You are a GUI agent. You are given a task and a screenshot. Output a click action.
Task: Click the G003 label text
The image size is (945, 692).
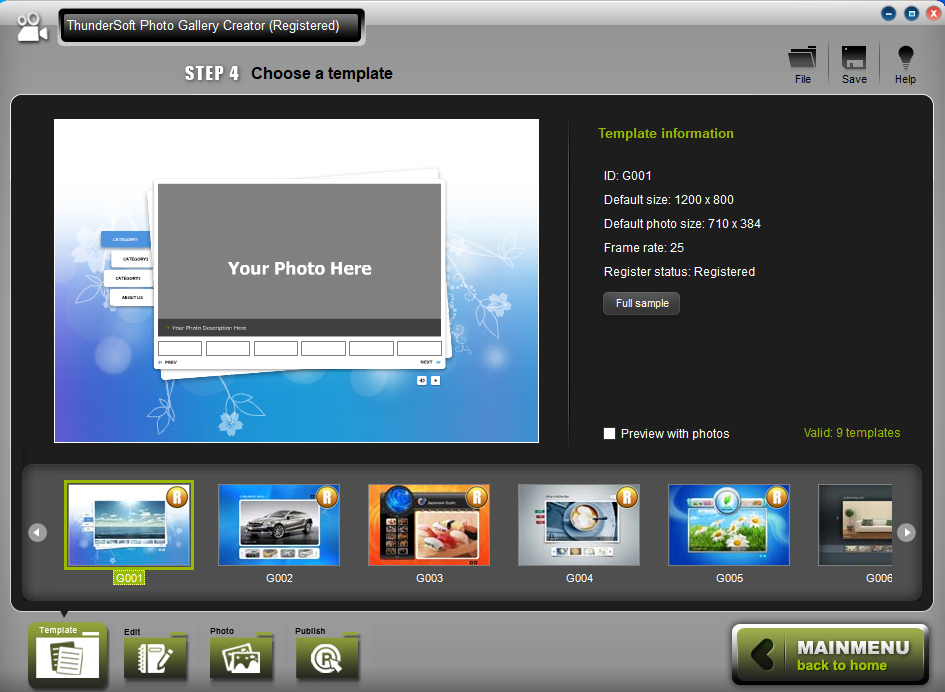click(x=429, y=578)
